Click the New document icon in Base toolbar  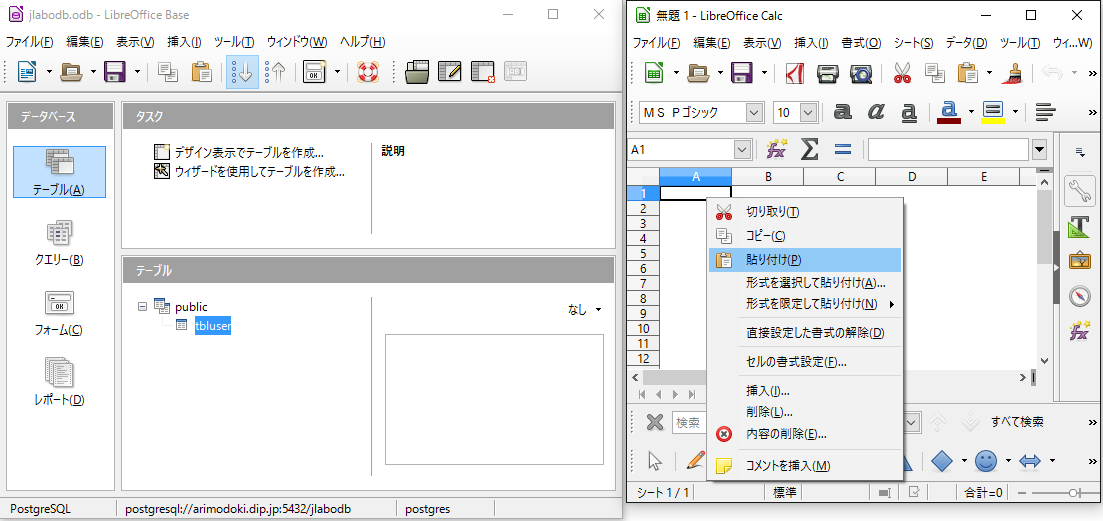27,71
